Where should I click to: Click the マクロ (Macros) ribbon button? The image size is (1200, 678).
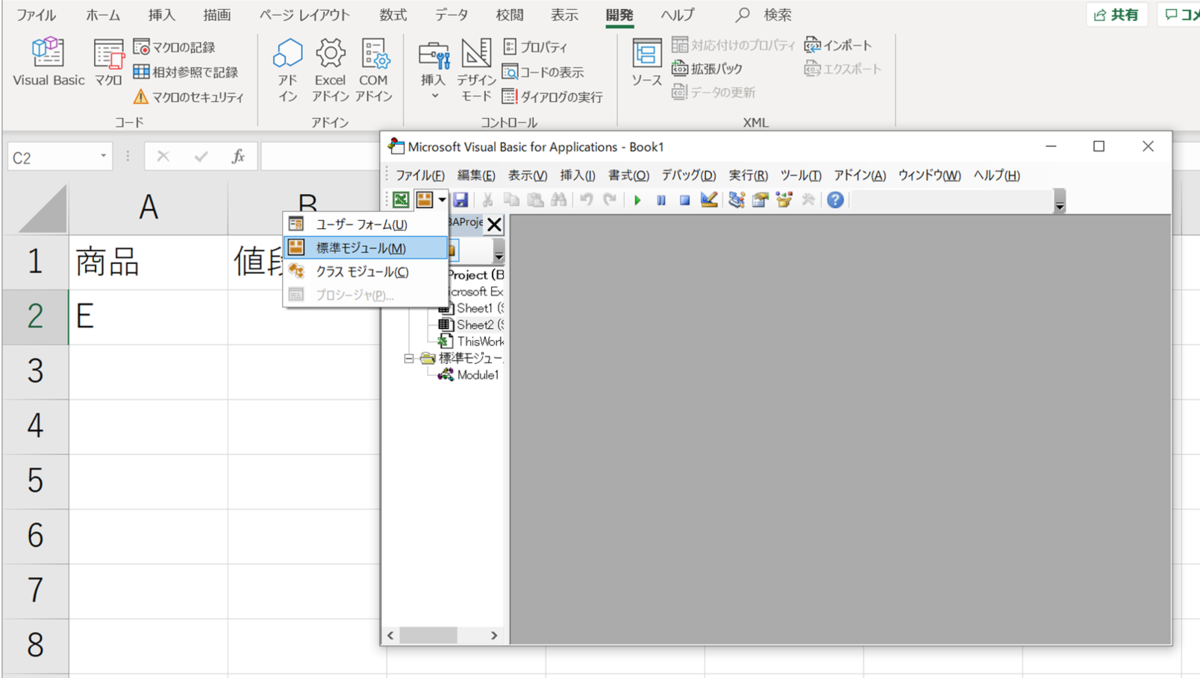tap(108, 63)
